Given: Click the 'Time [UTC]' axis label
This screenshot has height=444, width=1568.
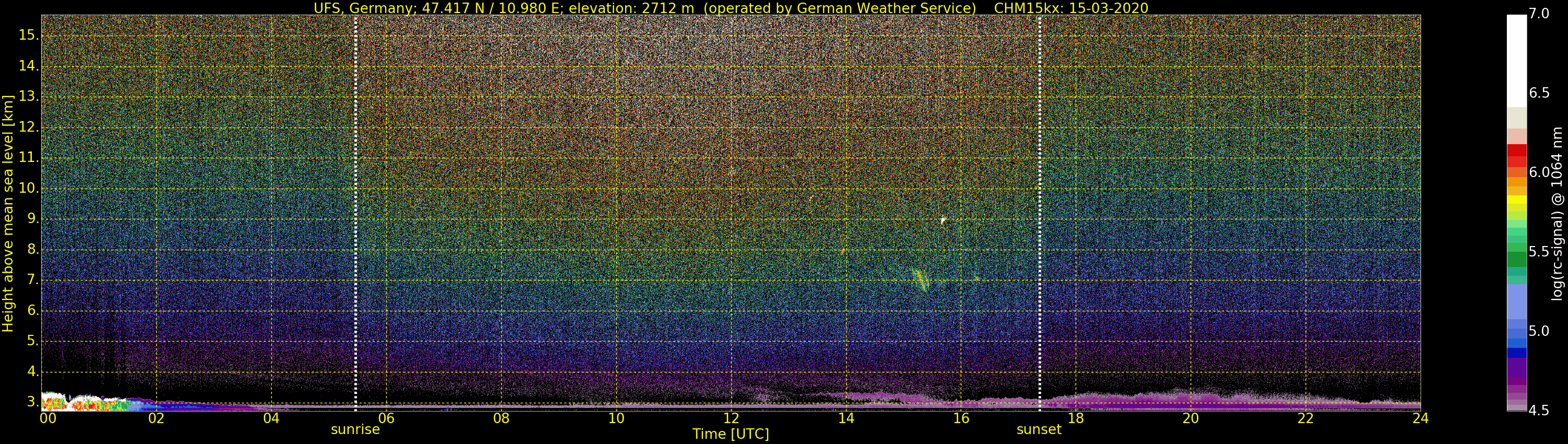Looking at the screenshot, I should 731,434.
